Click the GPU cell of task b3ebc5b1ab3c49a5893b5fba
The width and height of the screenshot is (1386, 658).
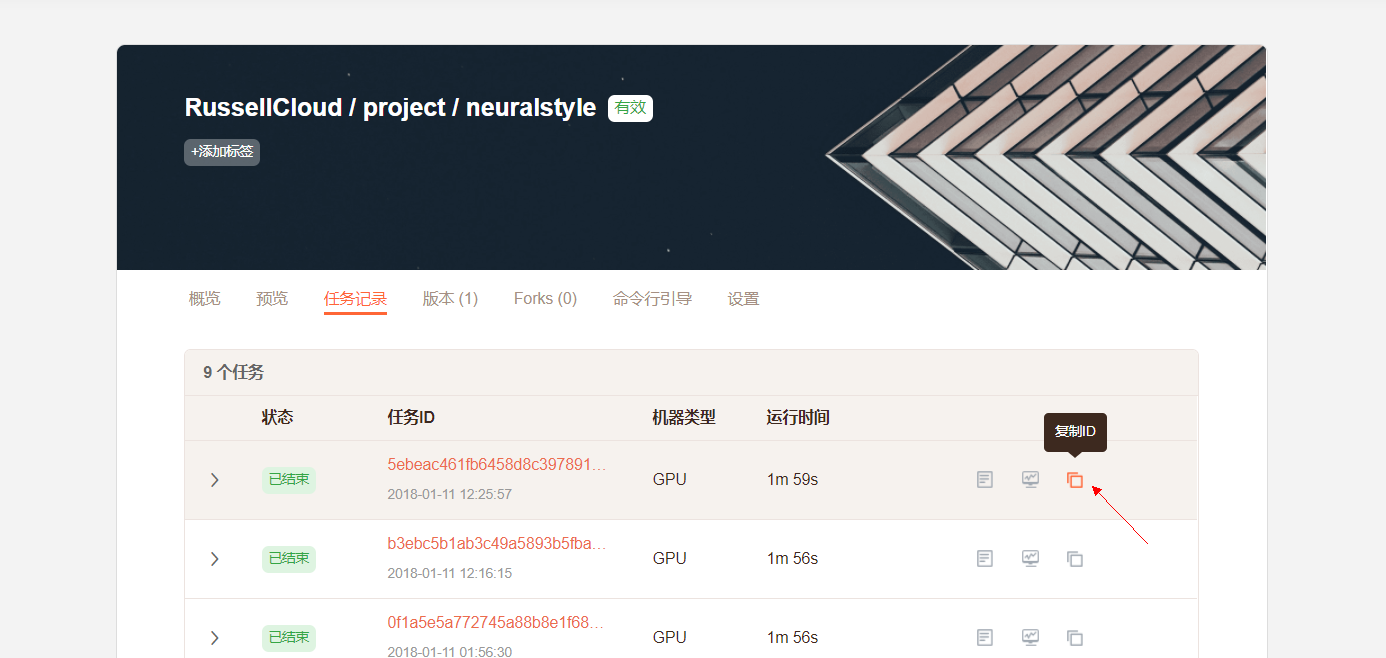[670, 559]
